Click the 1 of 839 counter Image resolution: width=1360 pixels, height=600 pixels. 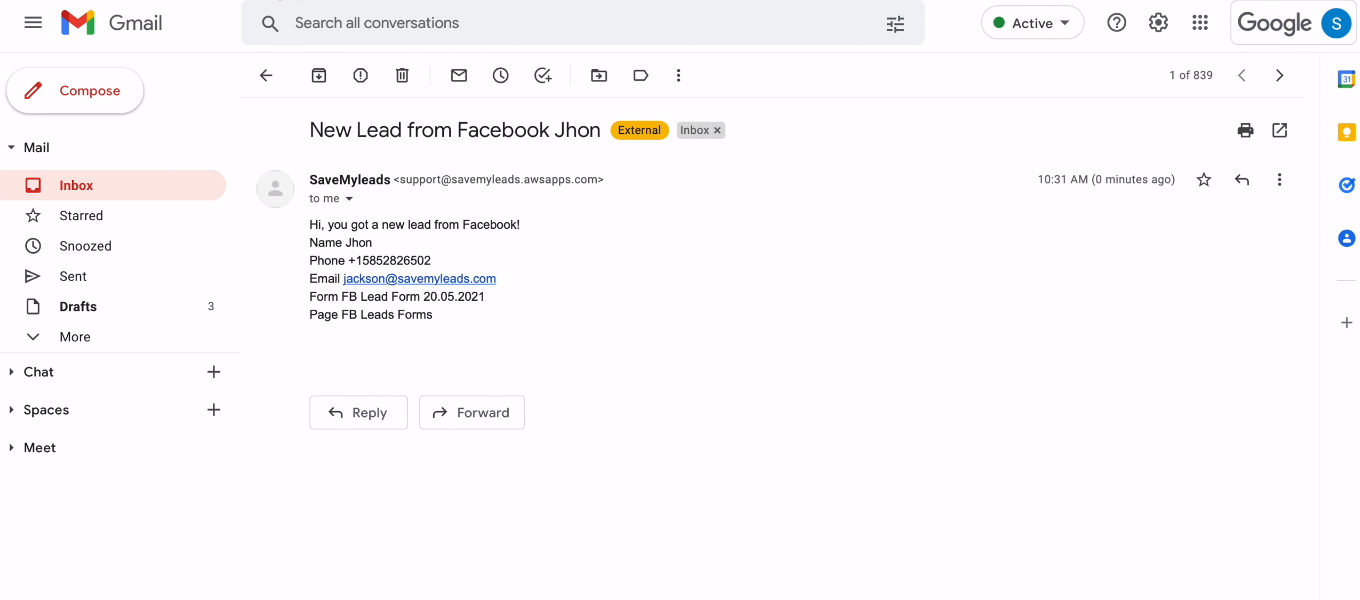click(x=1191, y=75)
